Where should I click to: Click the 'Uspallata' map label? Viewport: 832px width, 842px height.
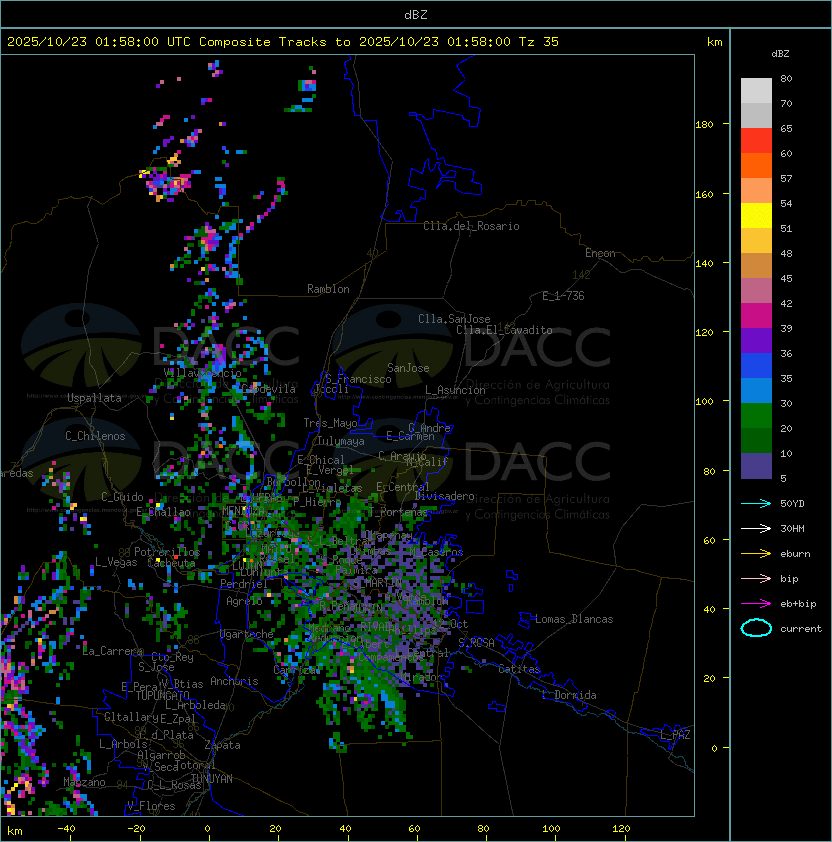[94, 398]
